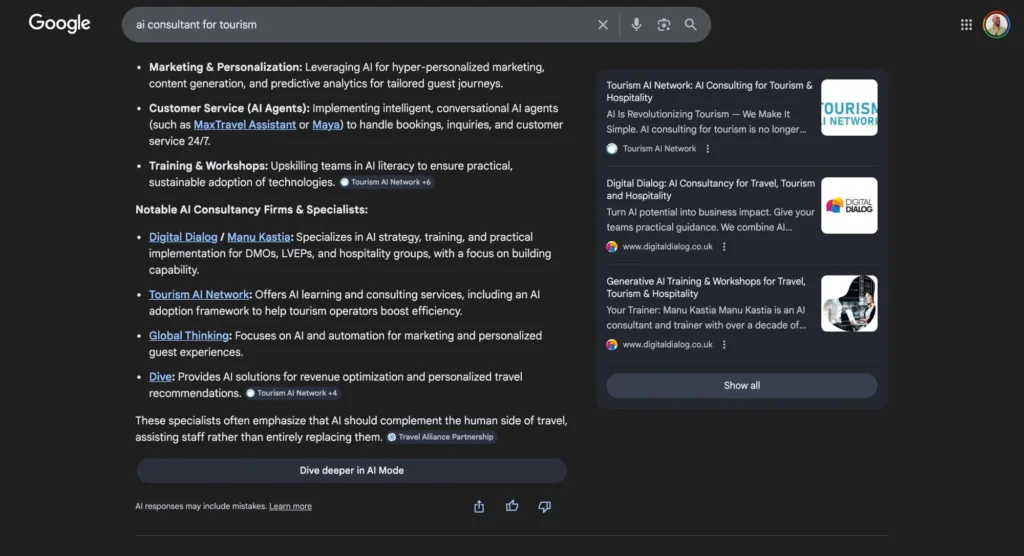Open the Global Thinking link
The height and width of the screenshot is (556, 1024).
click(189, 336)
